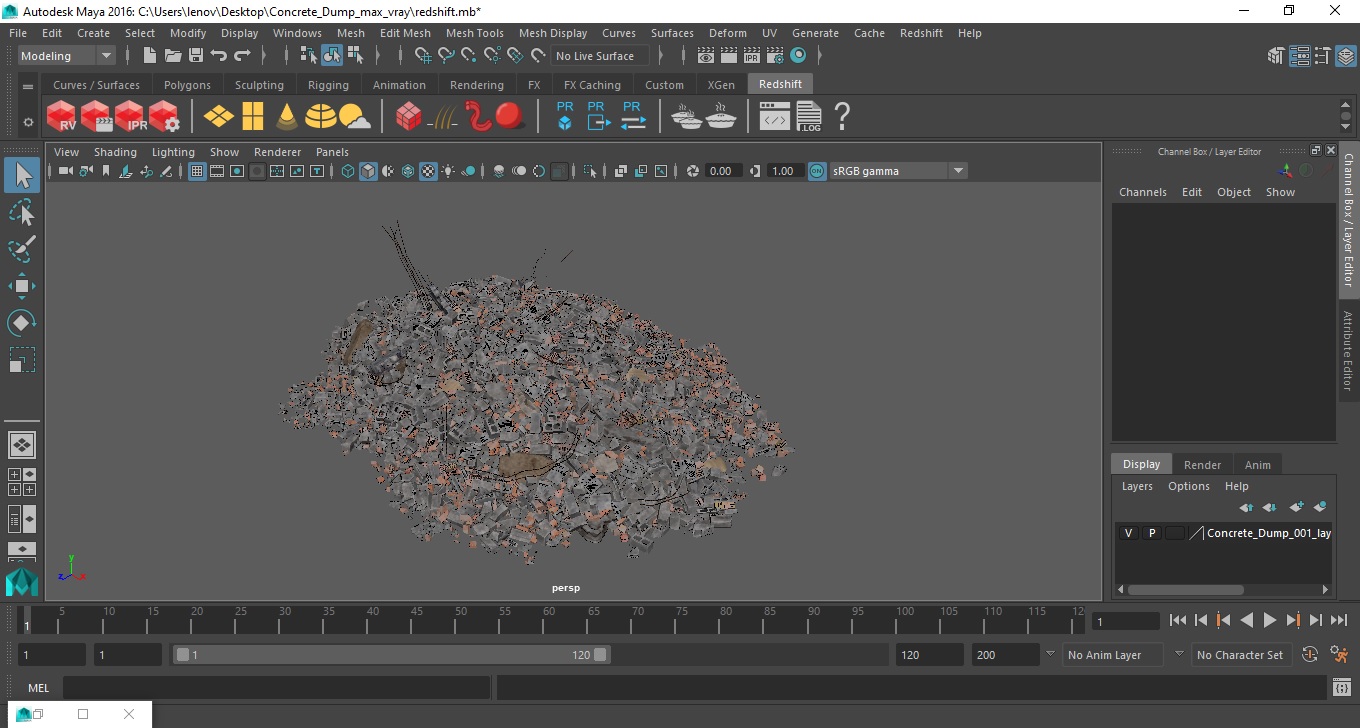Click the MEL command input line
Screen dimensions: 1360x728
tap(276, 687)
